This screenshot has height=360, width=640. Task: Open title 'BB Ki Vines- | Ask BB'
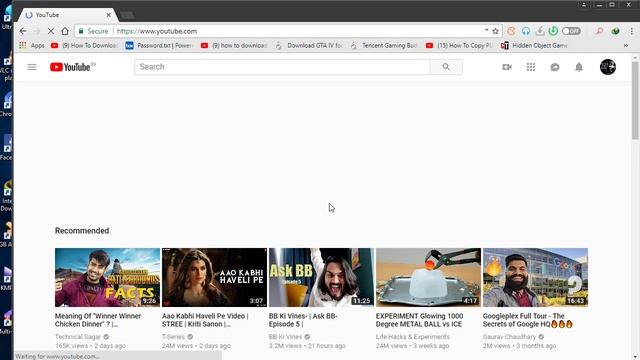pos(303,320)
